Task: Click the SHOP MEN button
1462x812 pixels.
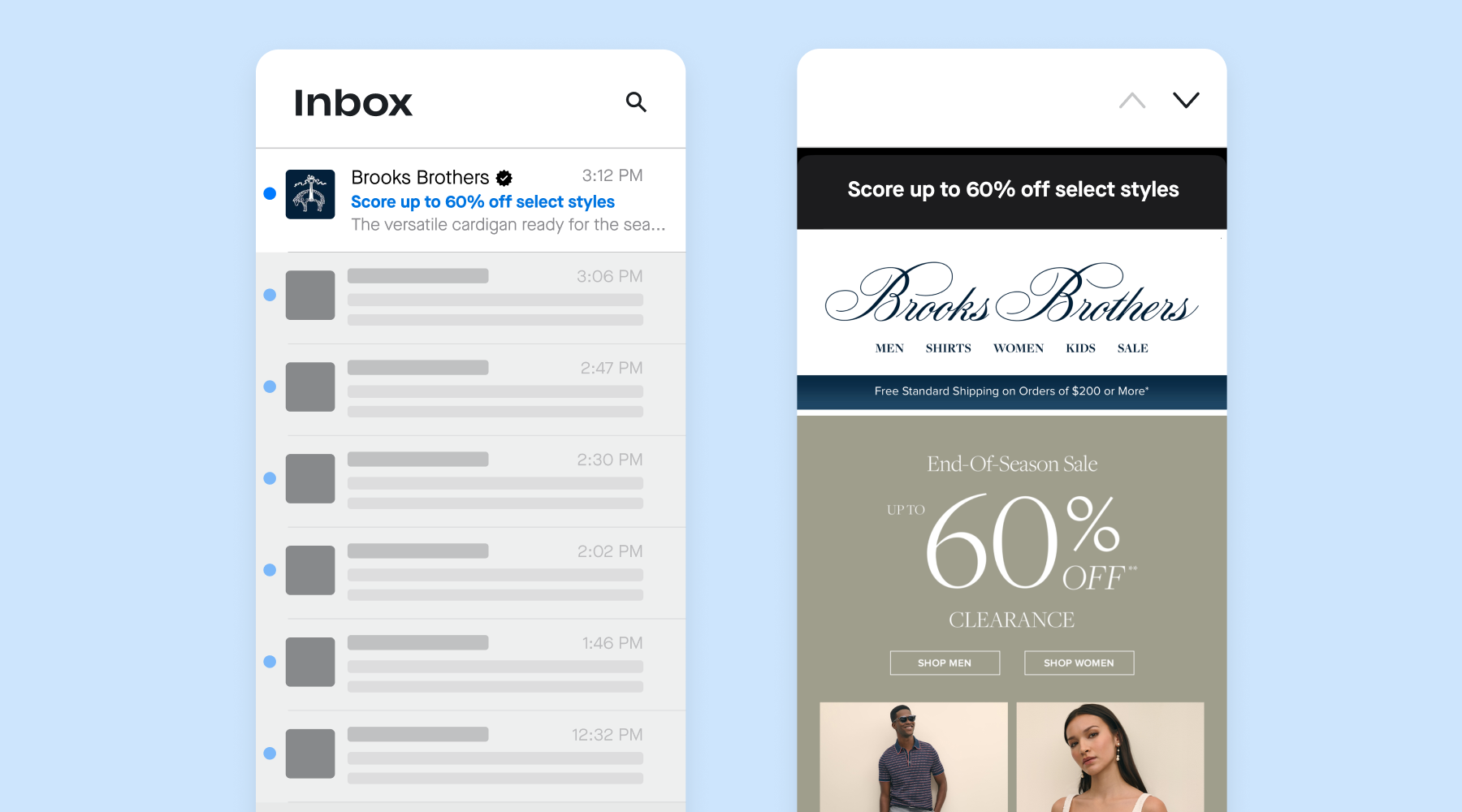Action: coord(944,663)
